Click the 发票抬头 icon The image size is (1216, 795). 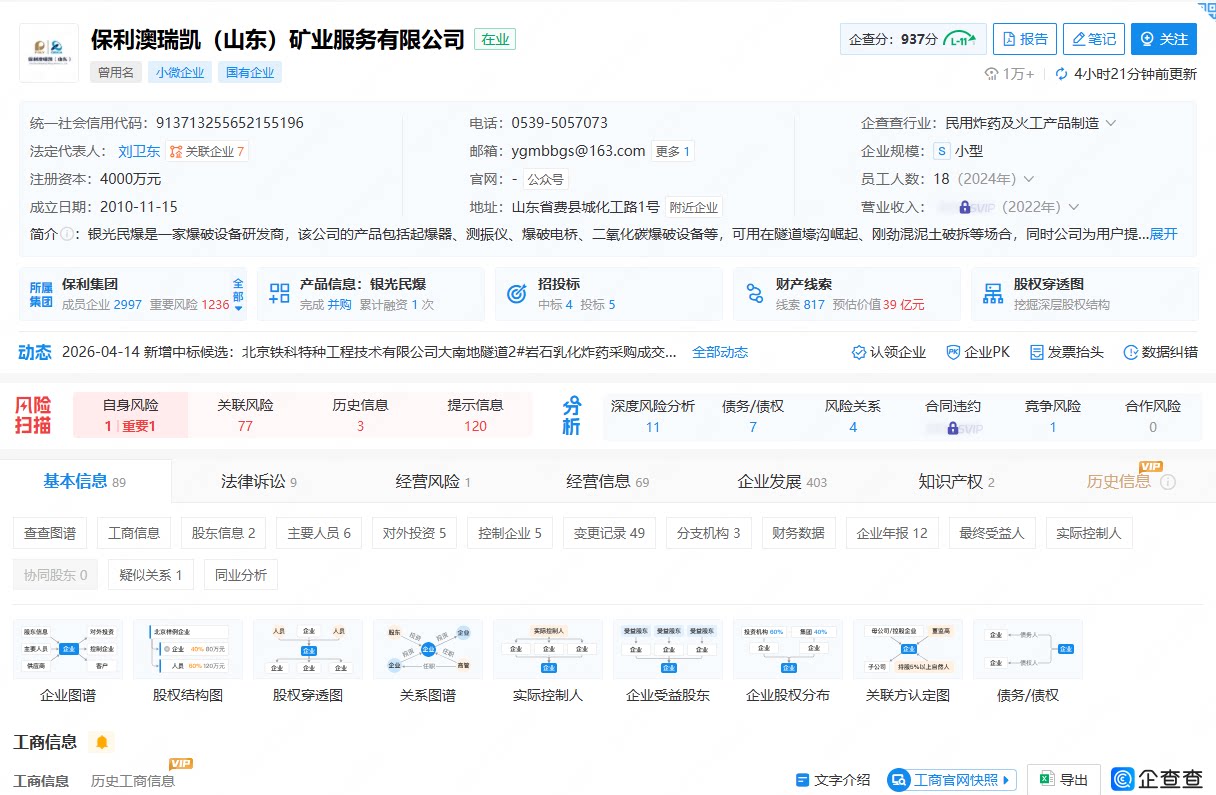point(1036,352)
